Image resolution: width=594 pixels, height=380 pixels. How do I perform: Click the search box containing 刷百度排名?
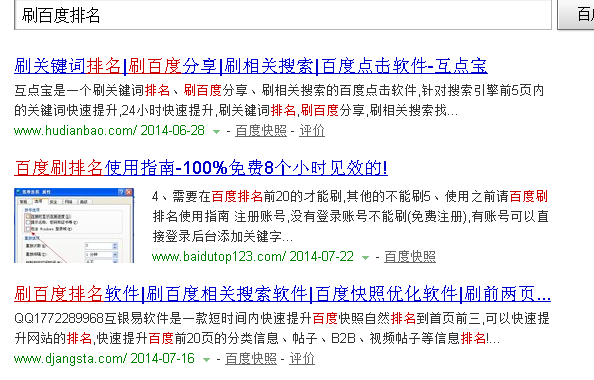[x=283, y=14]
